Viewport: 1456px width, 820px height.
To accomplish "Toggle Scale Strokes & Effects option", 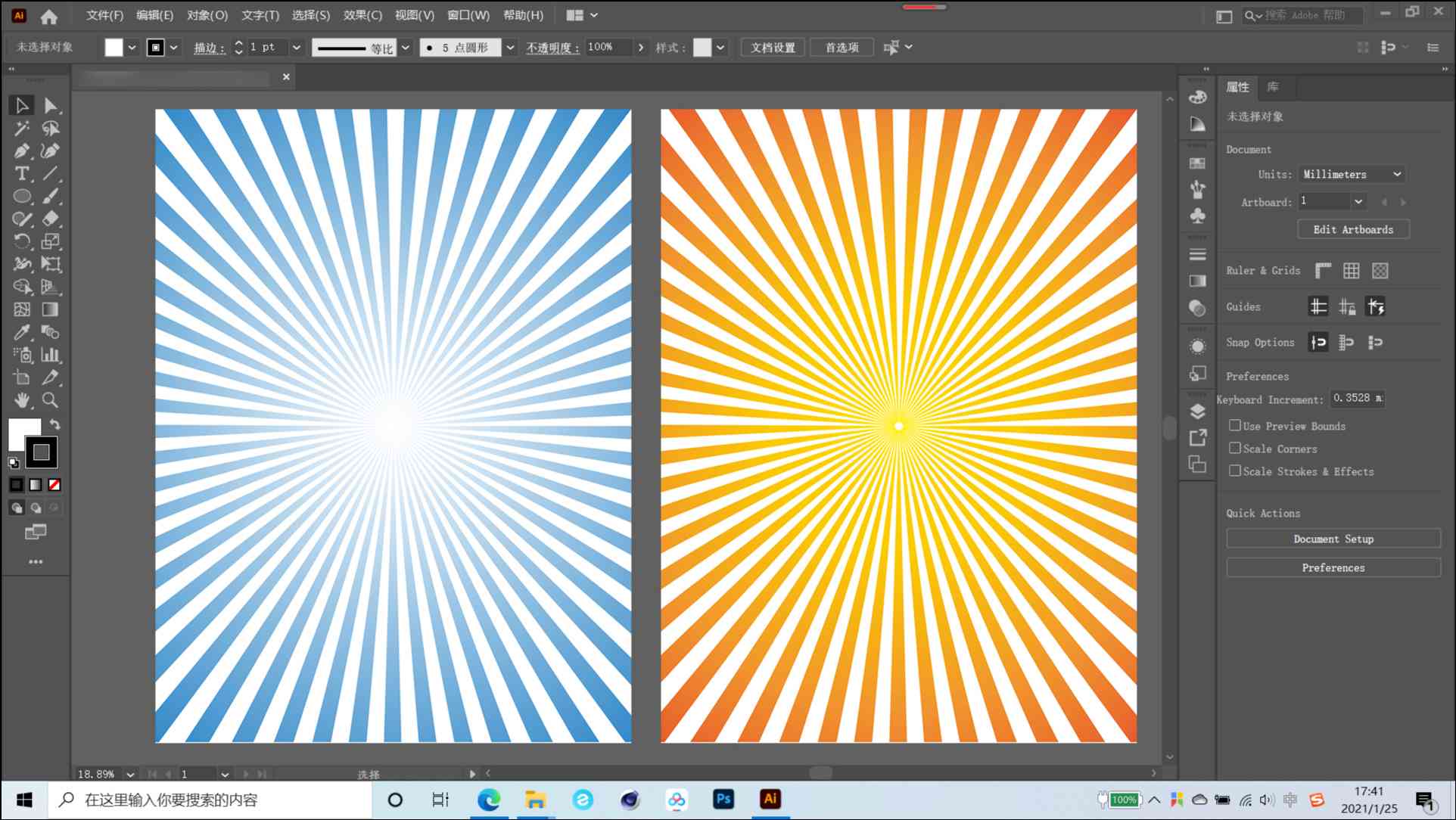I will pos(1232,471).
